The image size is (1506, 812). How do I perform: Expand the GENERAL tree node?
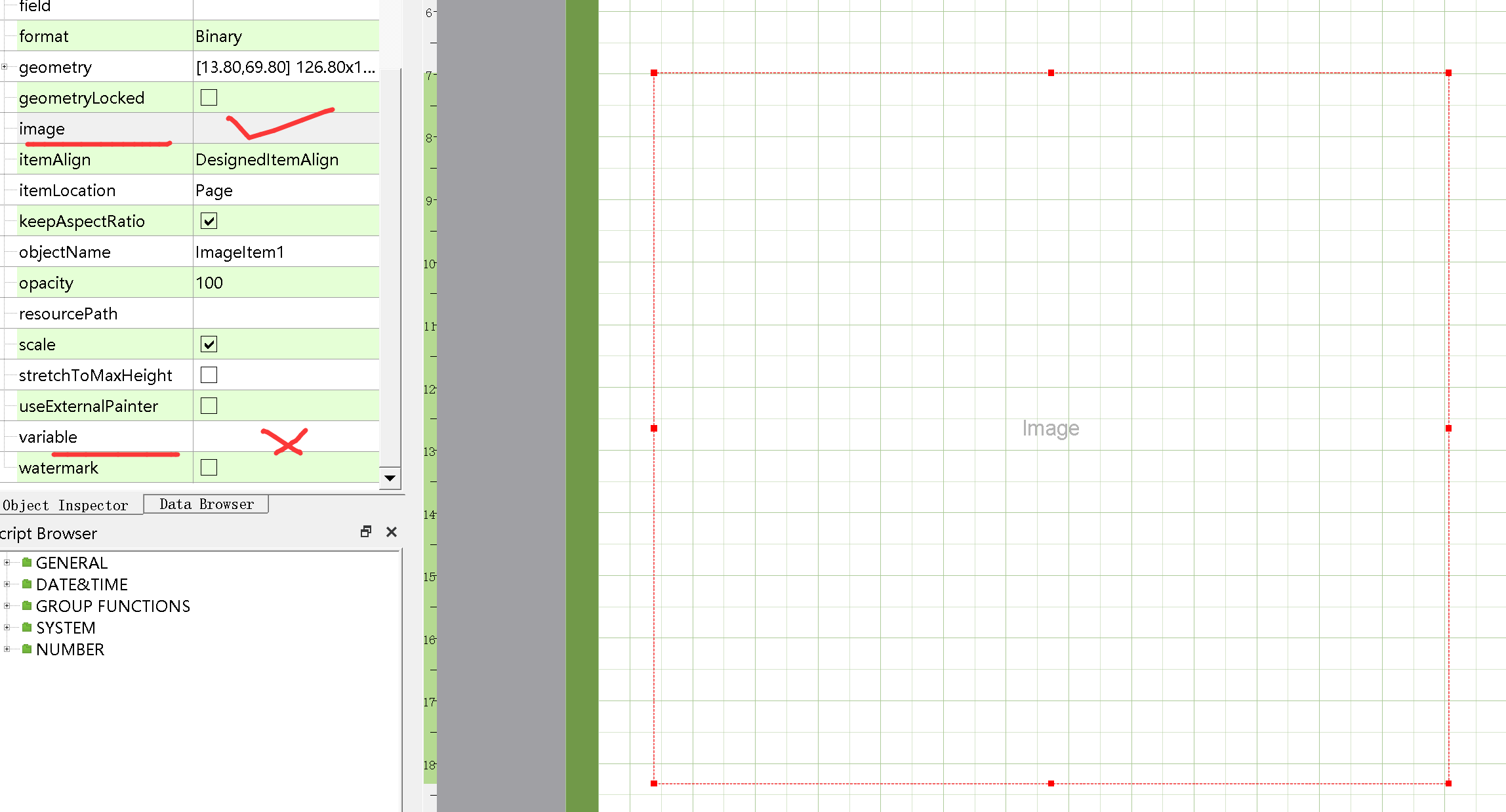coord(7,562)
